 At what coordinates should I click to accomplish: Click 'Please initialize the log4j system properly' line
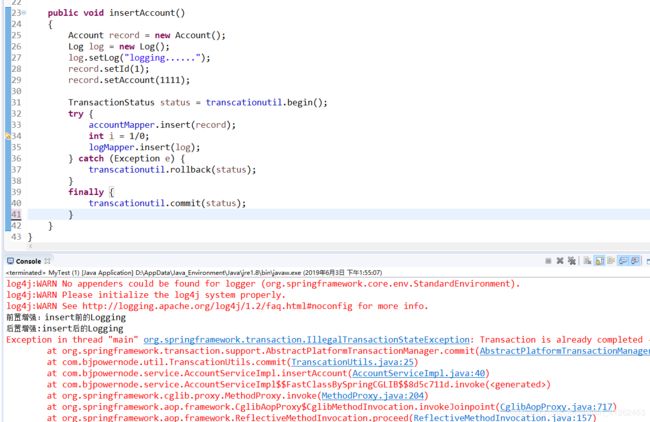(x=146, y=295)
